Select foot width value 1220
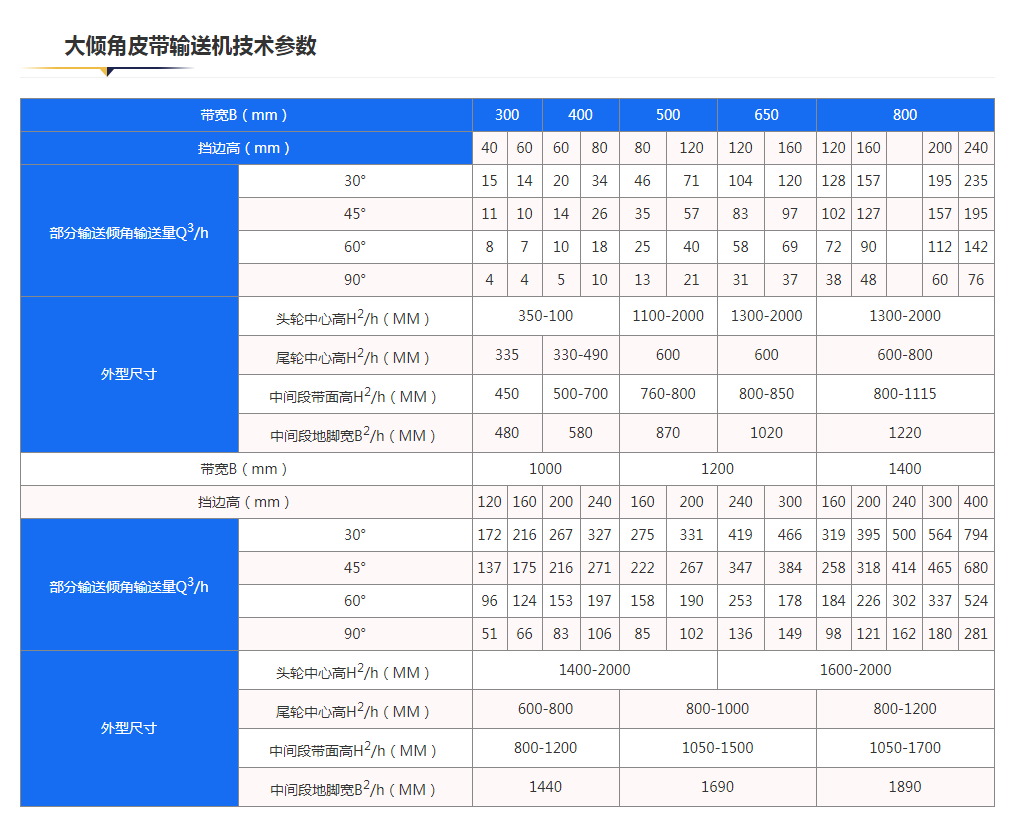Screen dimensions: 1017x825 coord(905,433)
